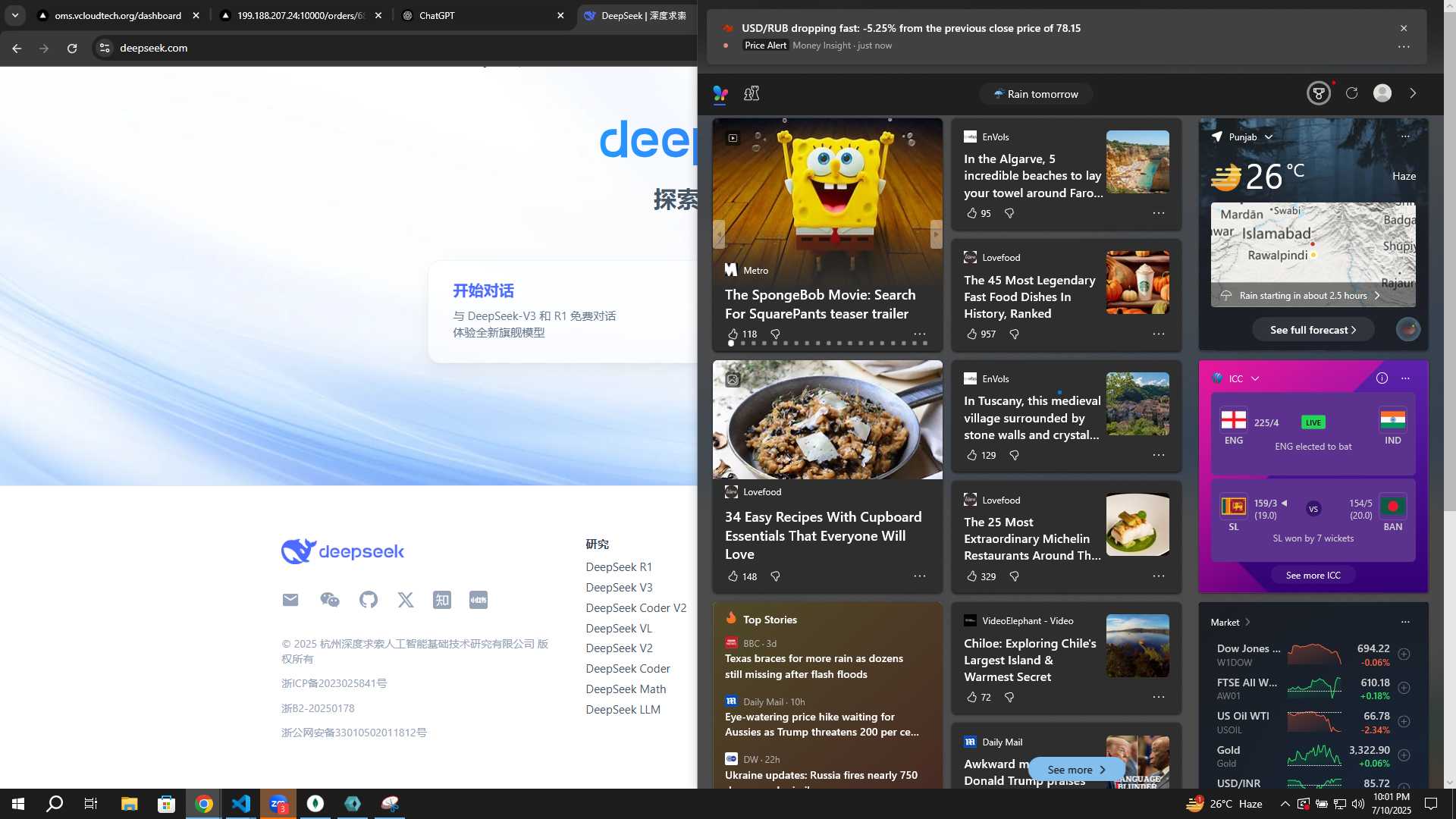Add FTSE All World to watchlist

[1404, 689]
